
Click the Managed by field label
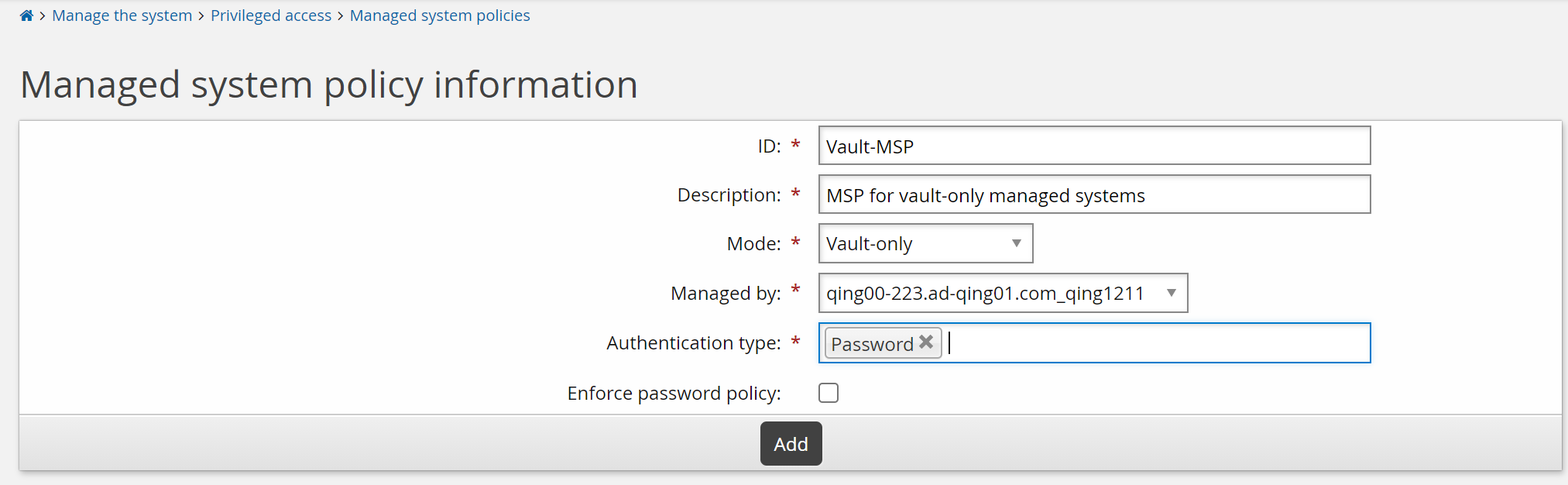point(726,294)
